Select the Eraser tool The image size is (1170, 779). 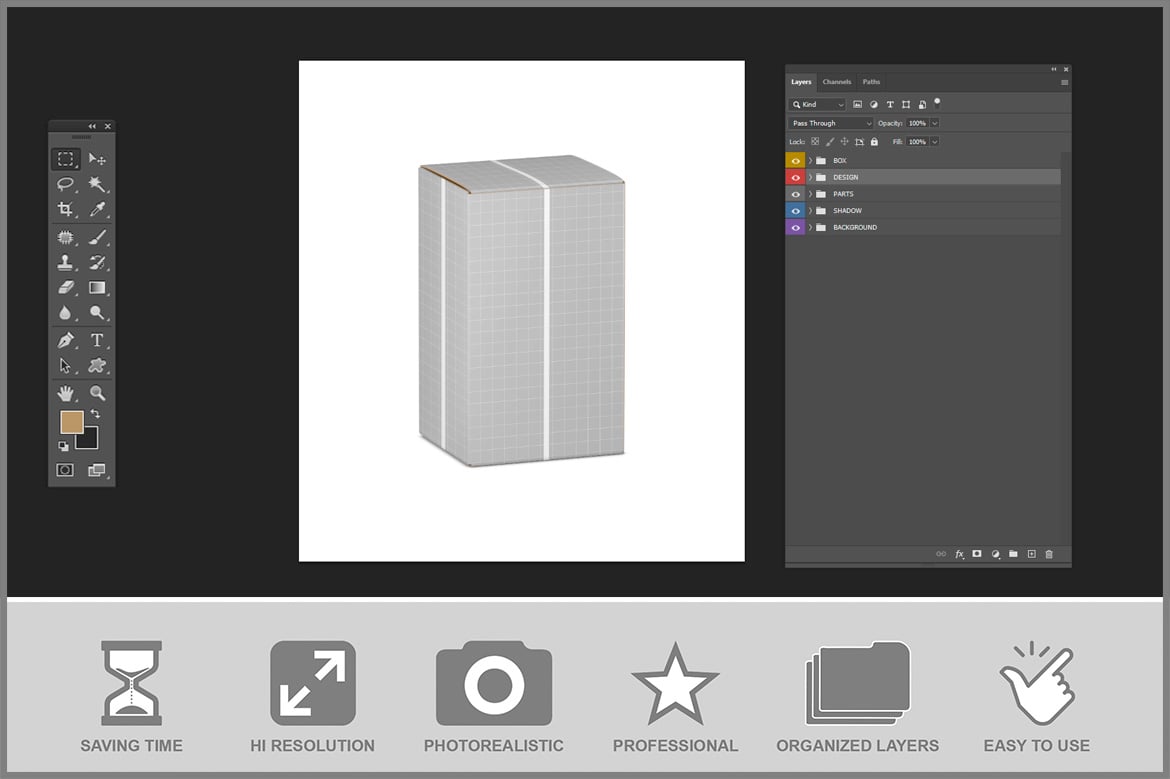[x=66, y=287]
